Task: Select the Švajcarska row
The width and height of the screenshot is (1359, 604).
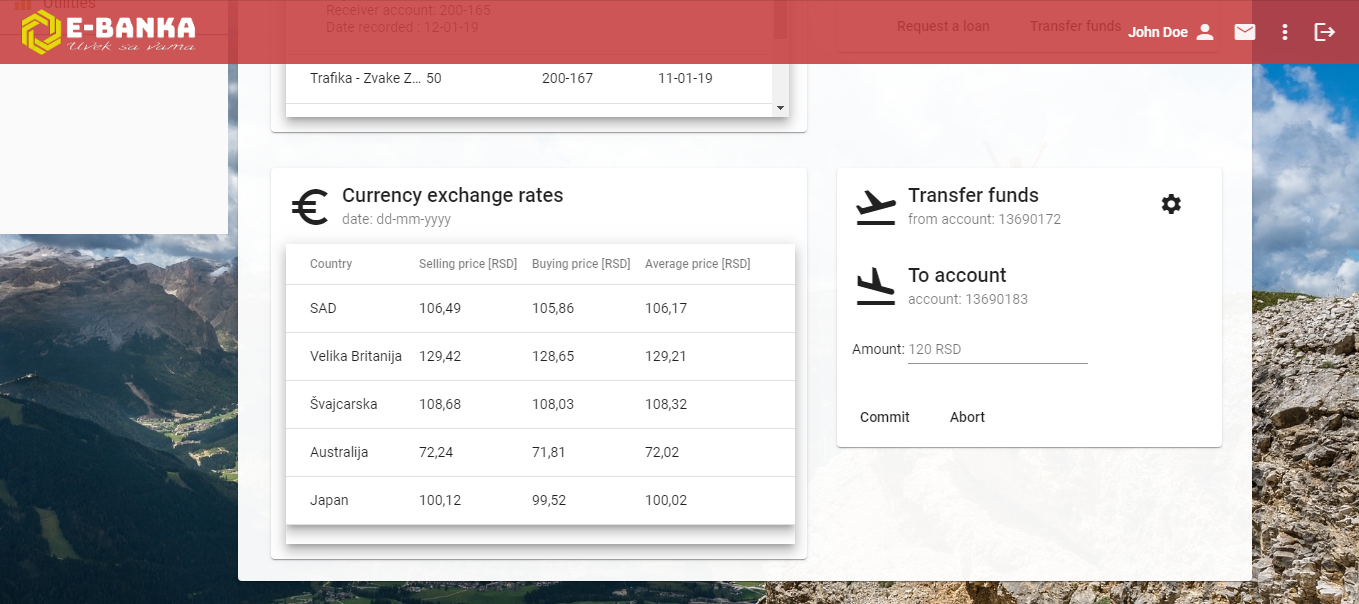Action: [x=540, y=404]
